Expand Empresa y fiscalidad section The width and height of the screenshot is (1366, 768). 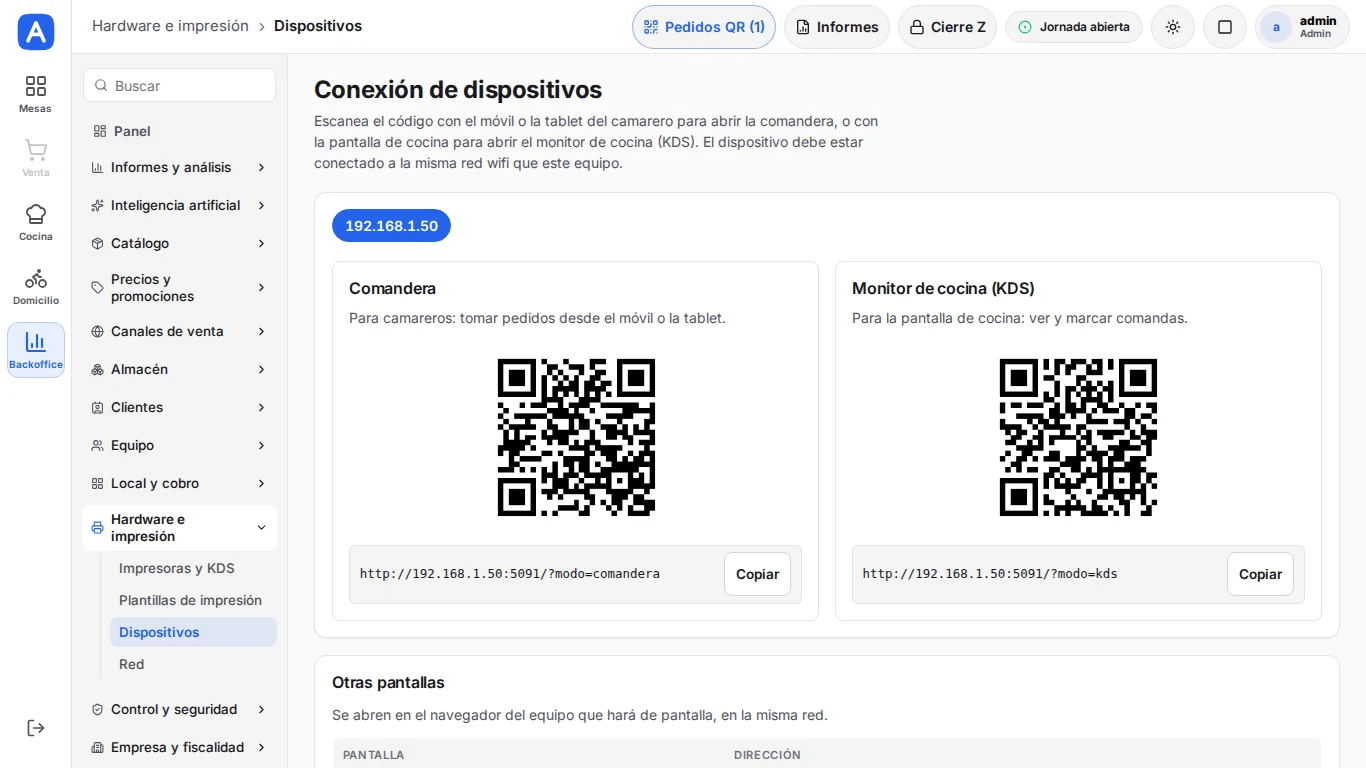[x=179, y=747]
